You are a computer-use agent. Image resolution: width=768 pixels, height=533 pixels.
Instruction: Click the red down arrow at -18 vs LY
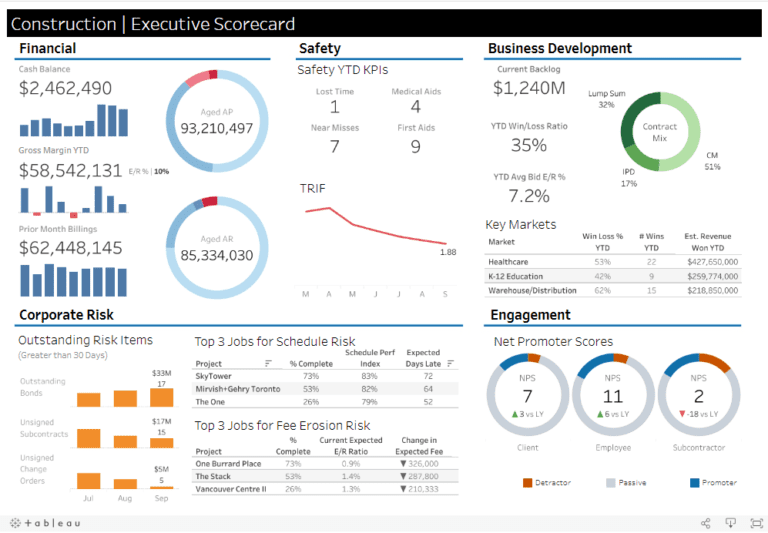[x=682, y=414]
